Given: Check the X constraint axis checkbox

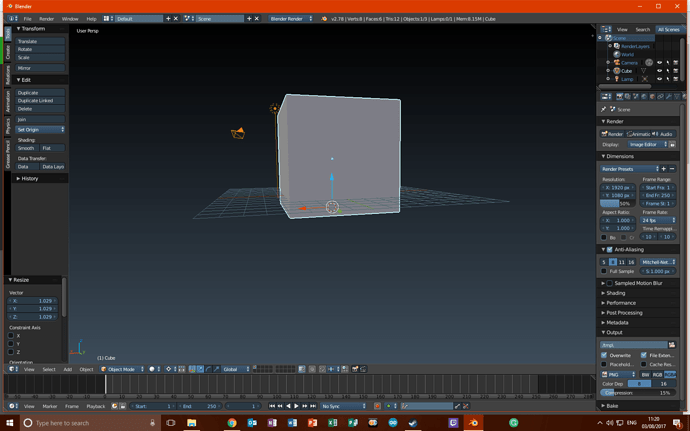Looking at the screenshot, I should (11, 335).
